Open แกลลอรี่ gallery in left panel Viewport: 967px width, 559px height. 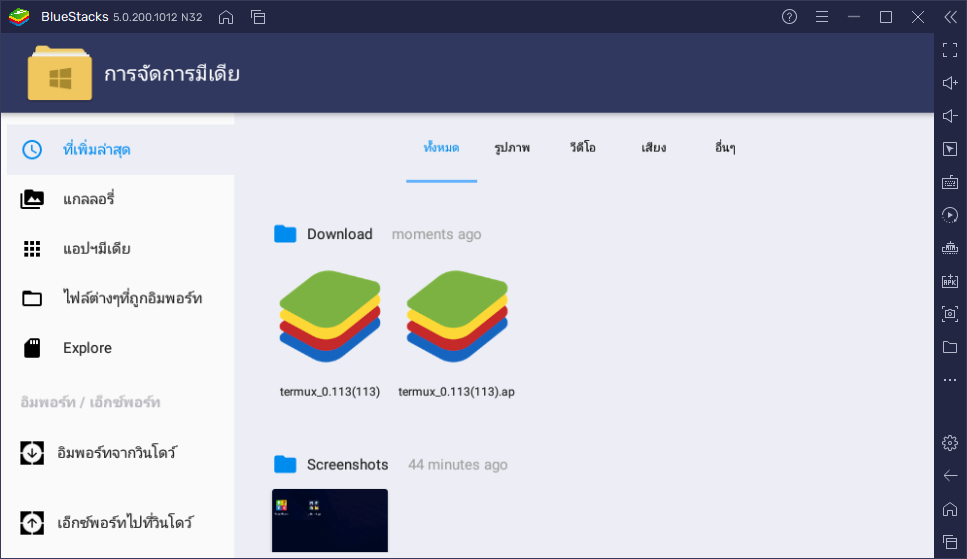[x=120, y=199]
